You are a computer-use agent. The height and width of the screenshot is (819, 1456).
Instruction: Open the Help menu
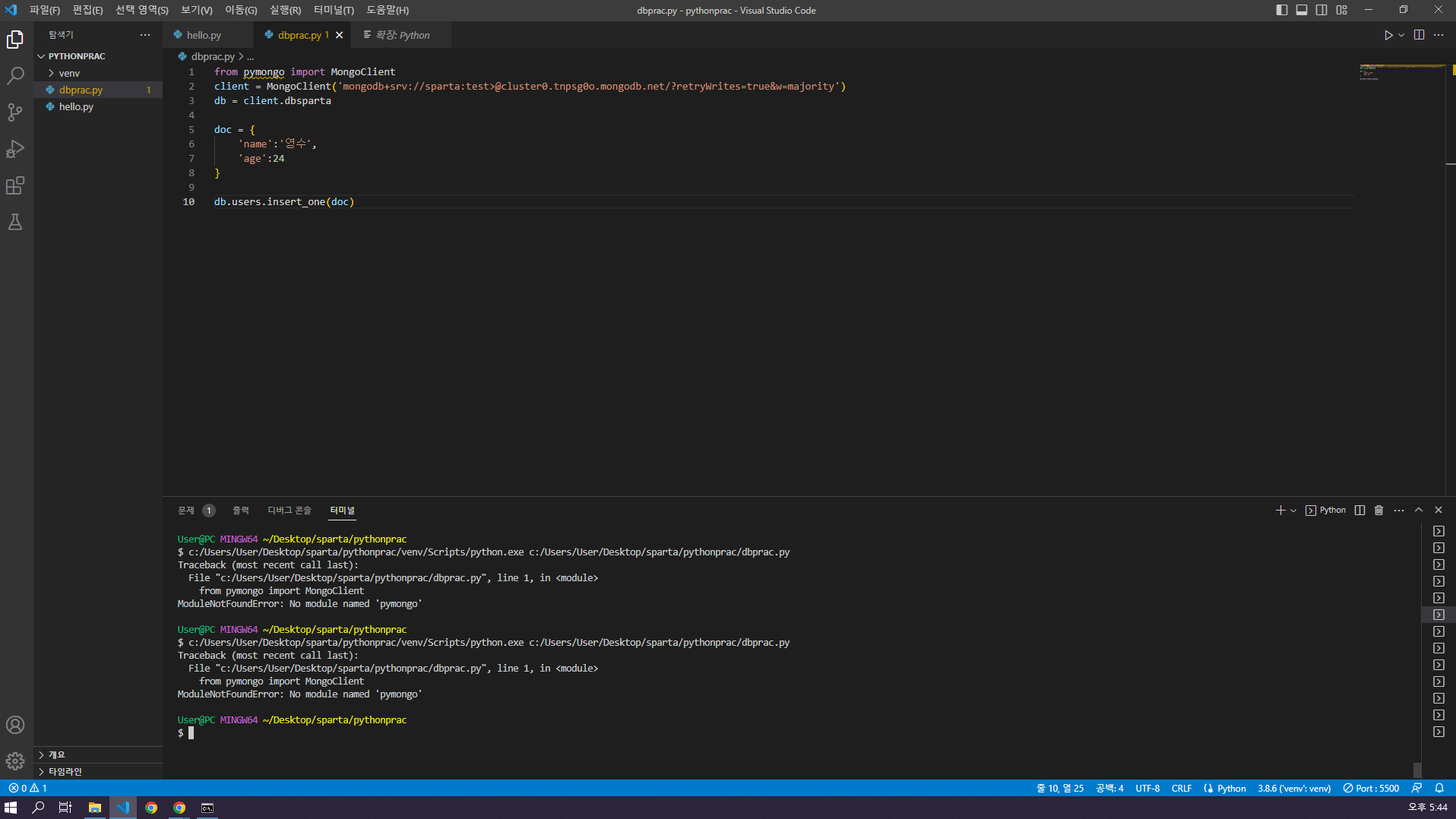coord(388,10)
